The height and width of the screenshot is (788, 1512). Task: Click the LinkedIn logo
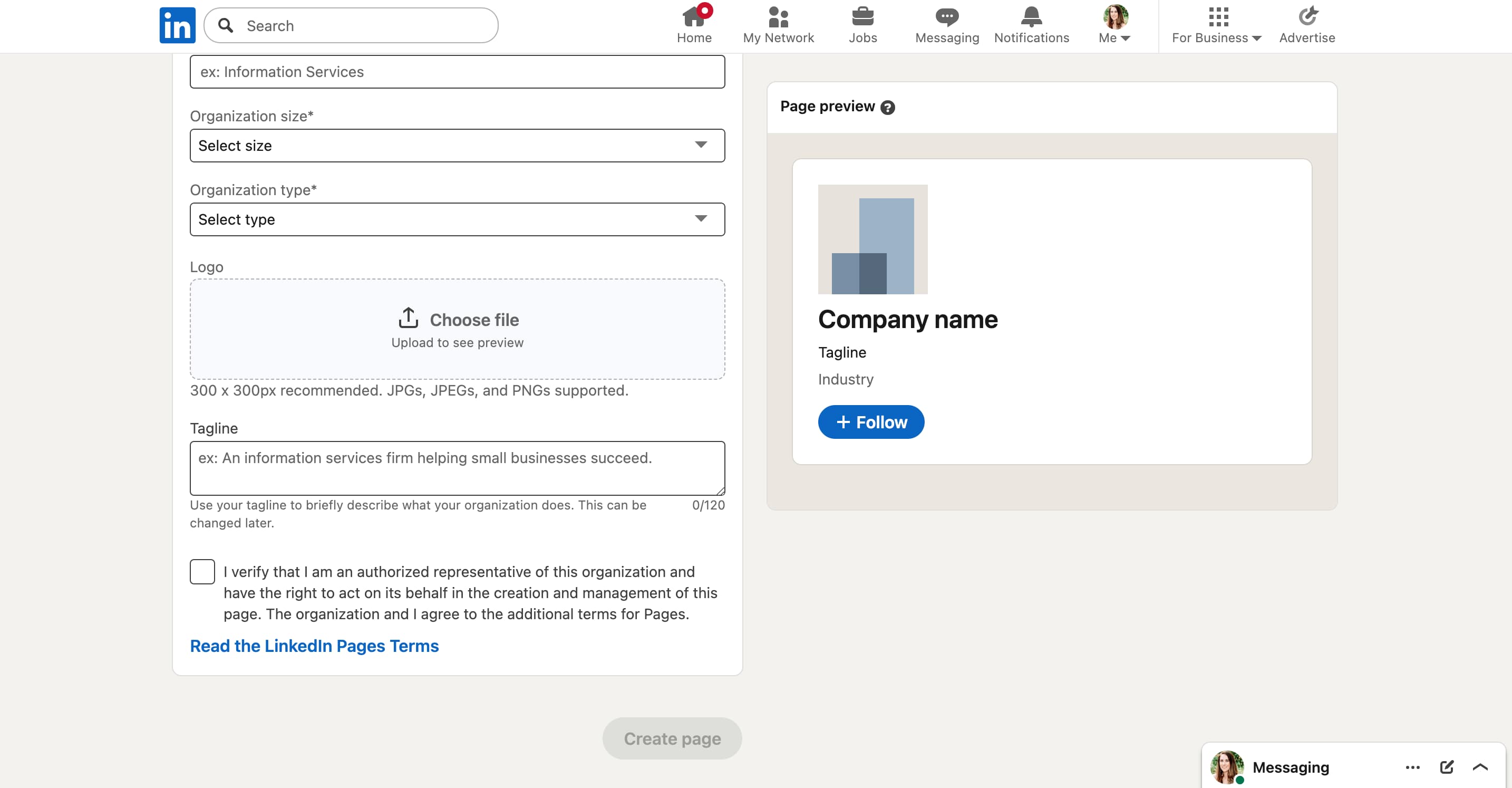(x=176, y=25)
